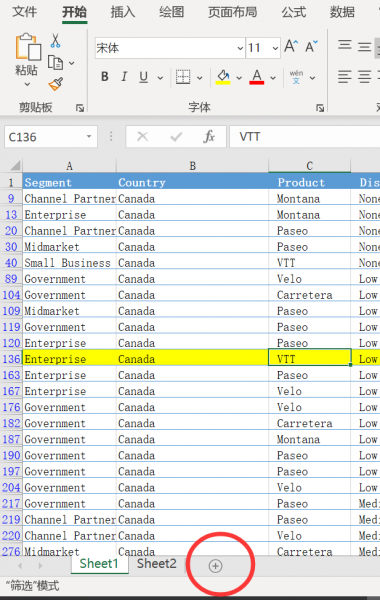
Task: Confirm formula bar entry checkmark
Action: (176, 137)
